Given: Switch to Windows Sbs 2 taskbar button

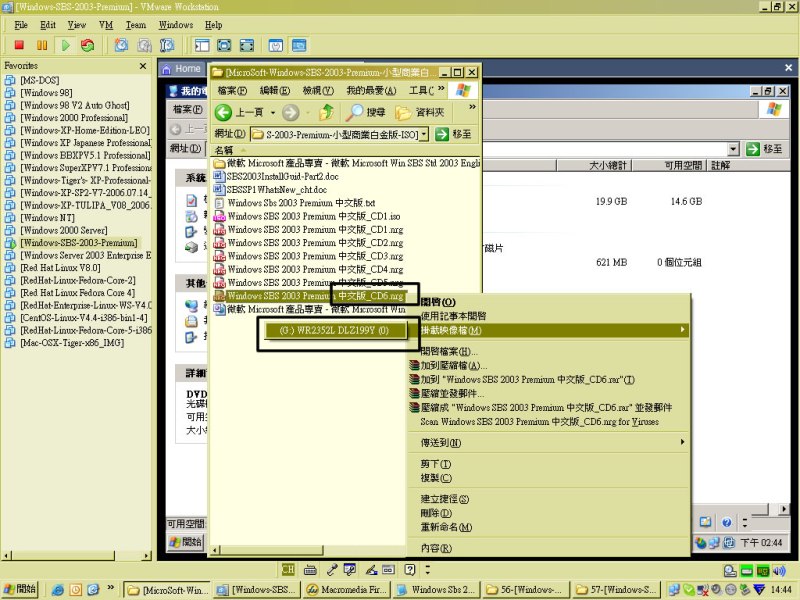Looking at the screenshot, I should click(x=437, y=590).
